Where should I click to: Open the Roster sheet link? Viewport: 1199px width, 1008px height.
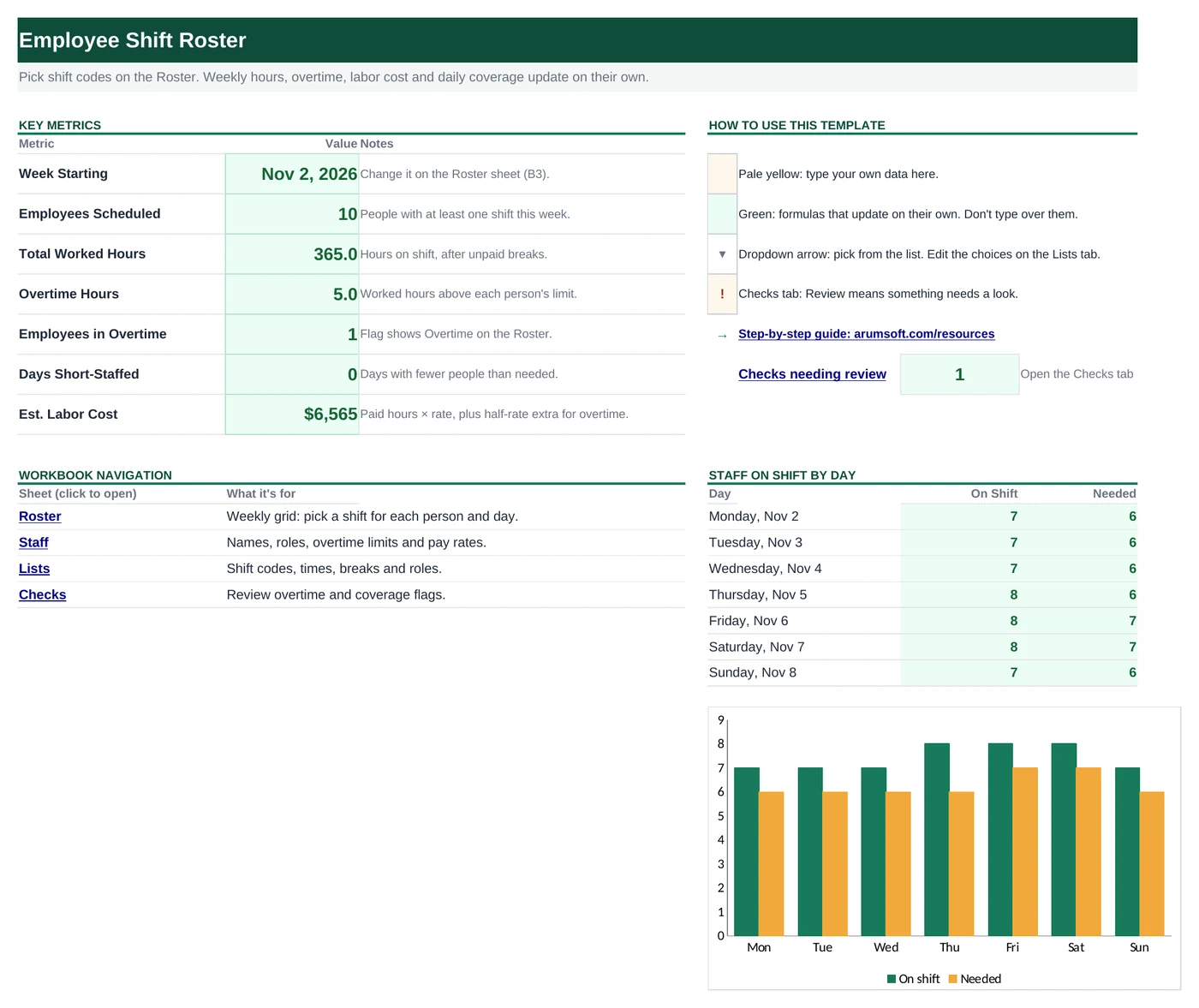[x=40, y=516]
